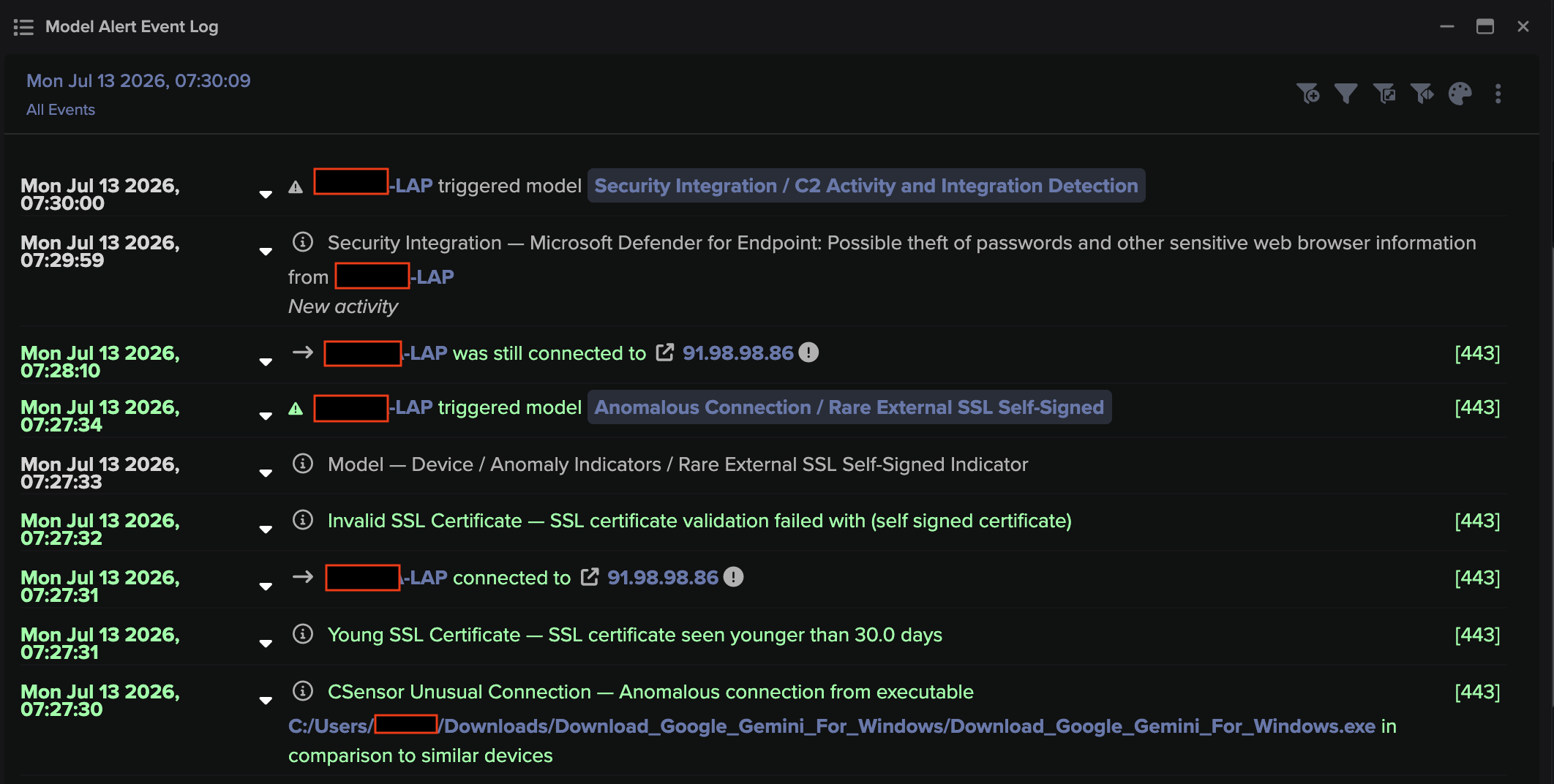The height and width of the screenshot is (784, 1554).
Task: Click port [443] on Rare External SSL Self-Signed row
Action: 1477,407
